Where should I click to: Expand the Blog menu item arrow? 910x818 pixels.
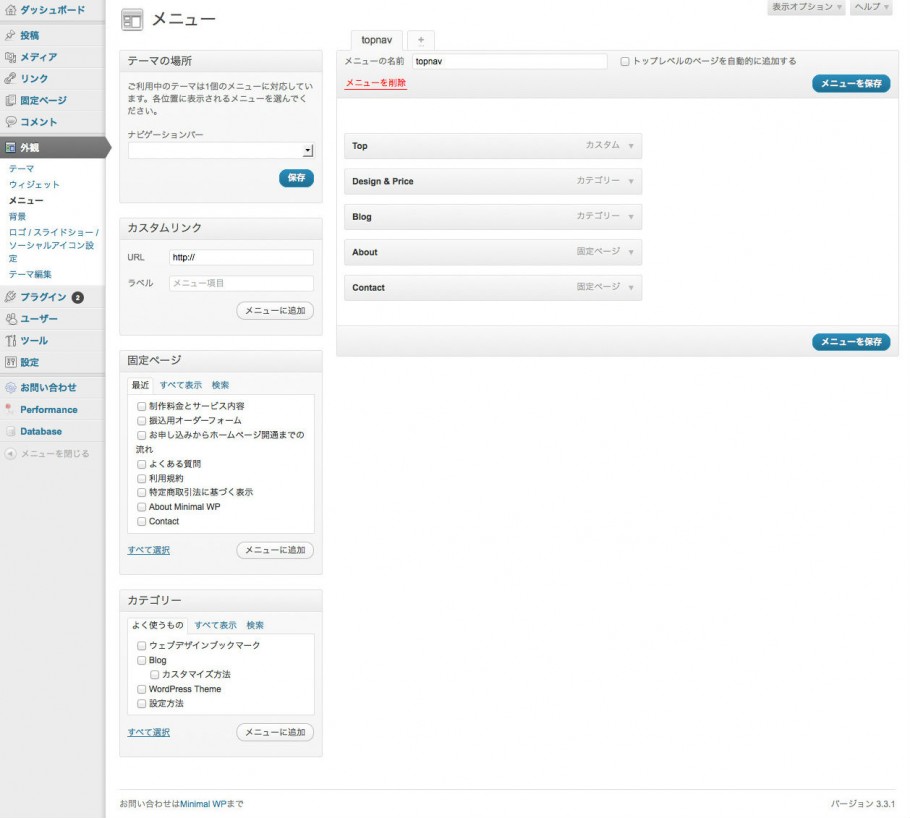coord(631,217)
